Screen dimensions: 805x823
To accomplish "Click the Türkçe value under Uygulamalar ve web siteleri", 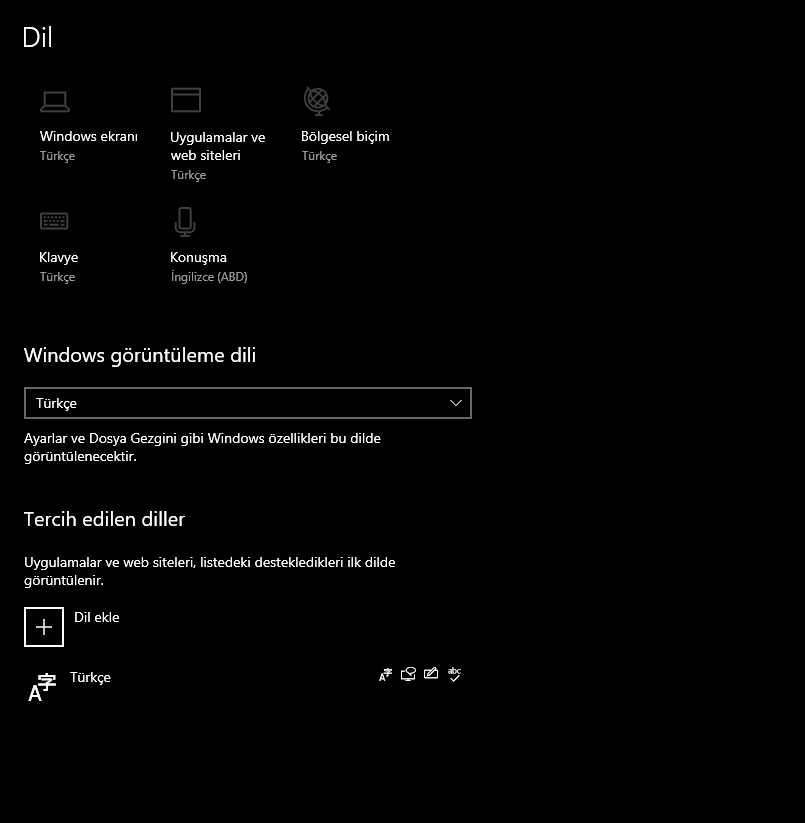I will click(188, 175).
